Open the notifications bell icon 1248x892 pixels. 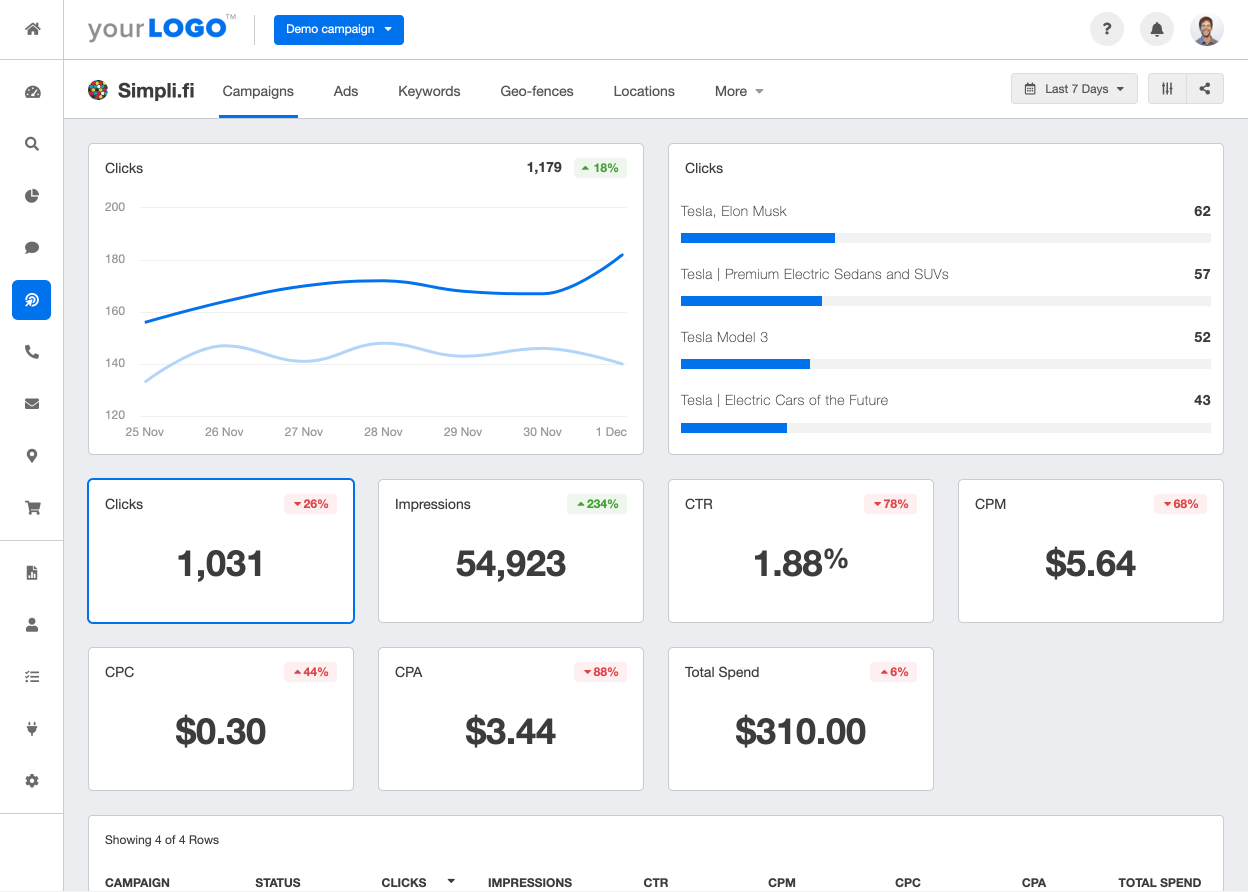coord(1157,29)
